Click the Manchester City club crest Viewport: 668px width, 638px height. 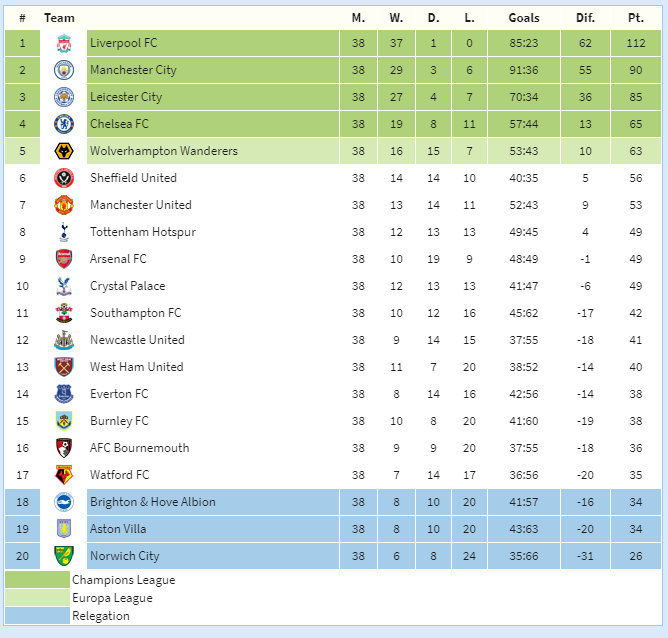tap(64, 70)
